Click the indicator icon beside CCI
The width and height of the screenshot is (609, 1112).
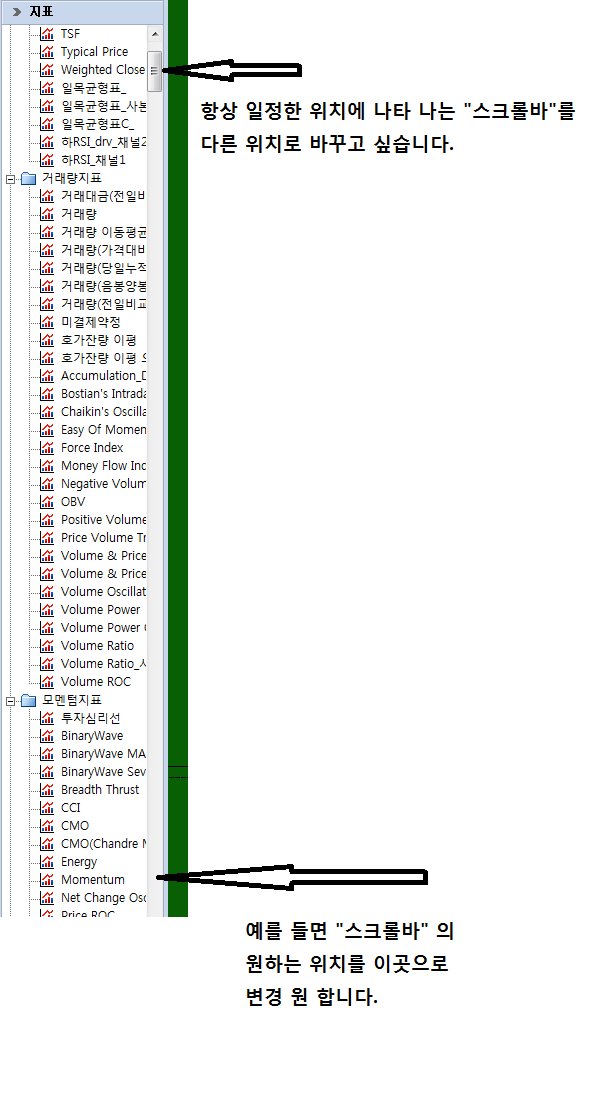click(47, 808)
